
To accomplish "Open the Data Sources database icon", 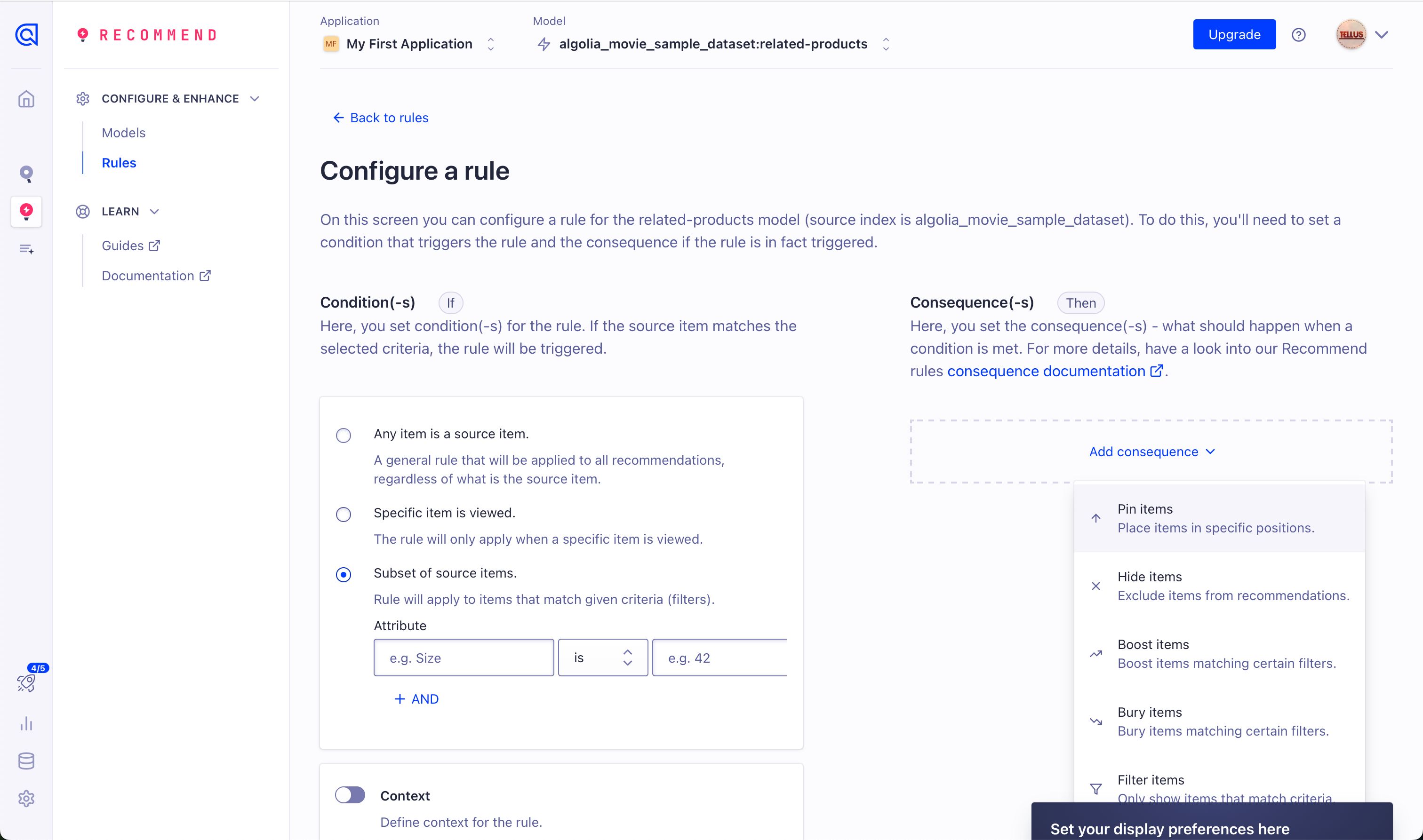I will (26, 761).
